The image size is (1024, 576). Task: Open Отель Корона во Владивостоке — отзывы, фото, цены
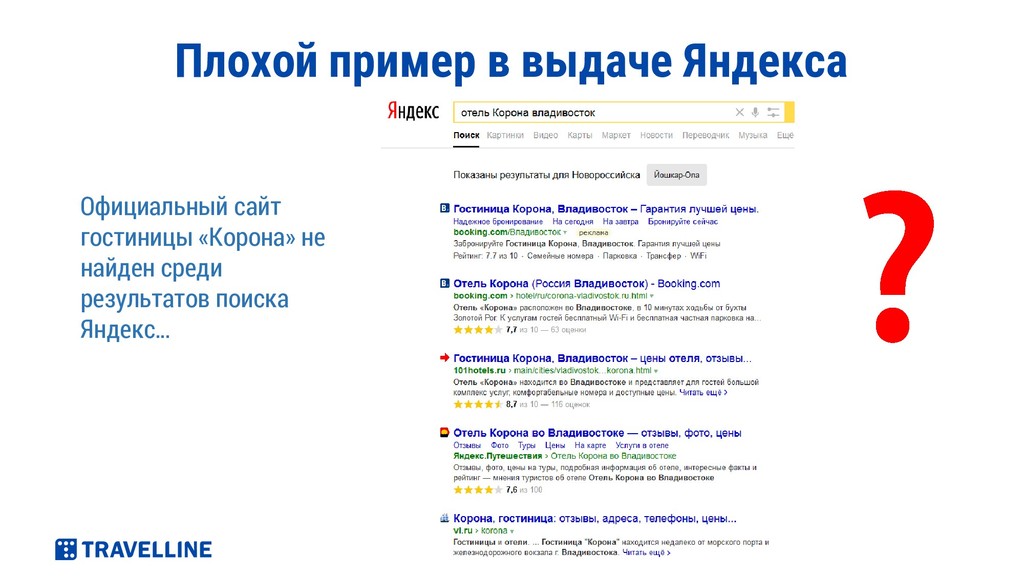point(597,432)
